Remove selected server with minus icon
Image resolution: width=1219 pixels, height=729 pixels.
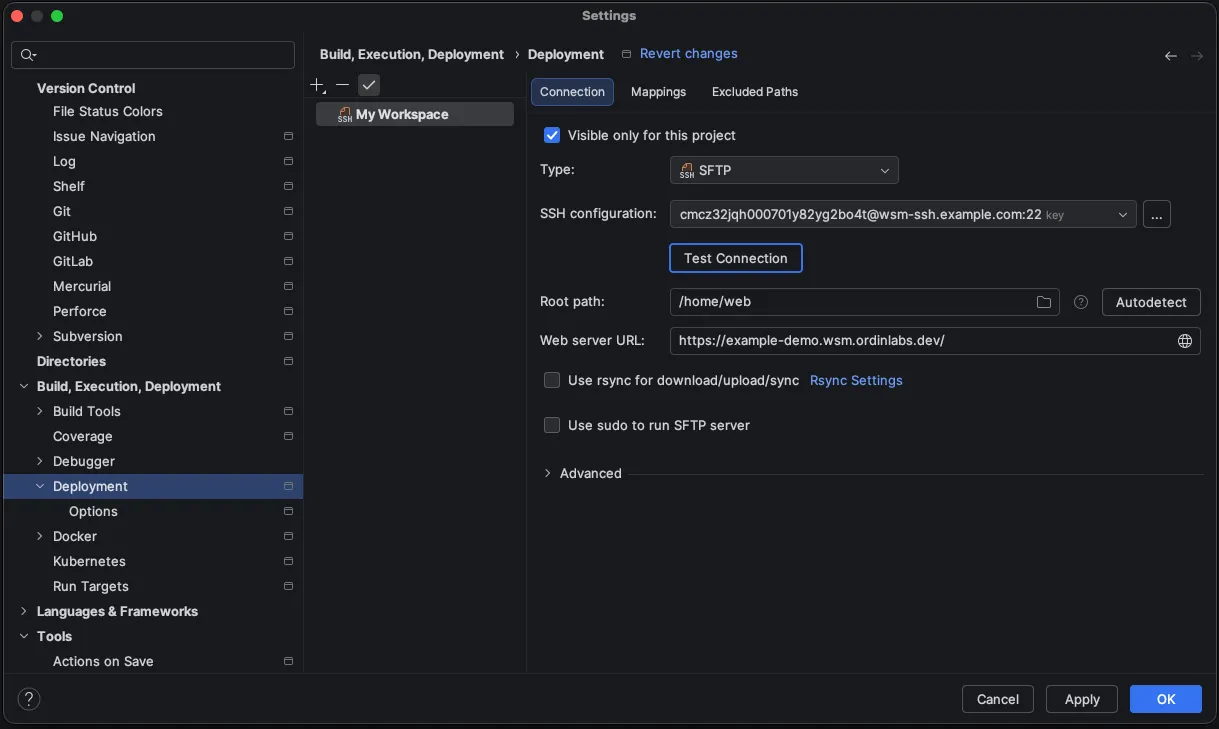[342, 86]
